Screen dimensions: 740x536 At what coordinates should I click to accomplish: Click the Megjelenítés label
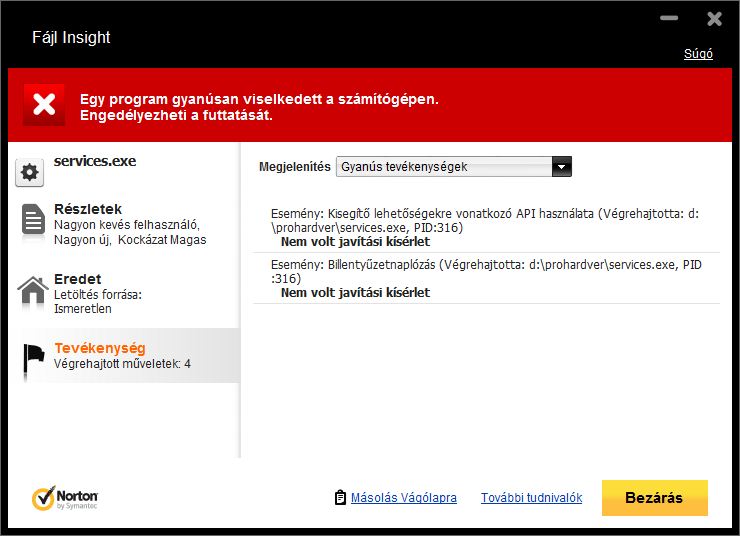pyautogui.click(x=294, y=167)
